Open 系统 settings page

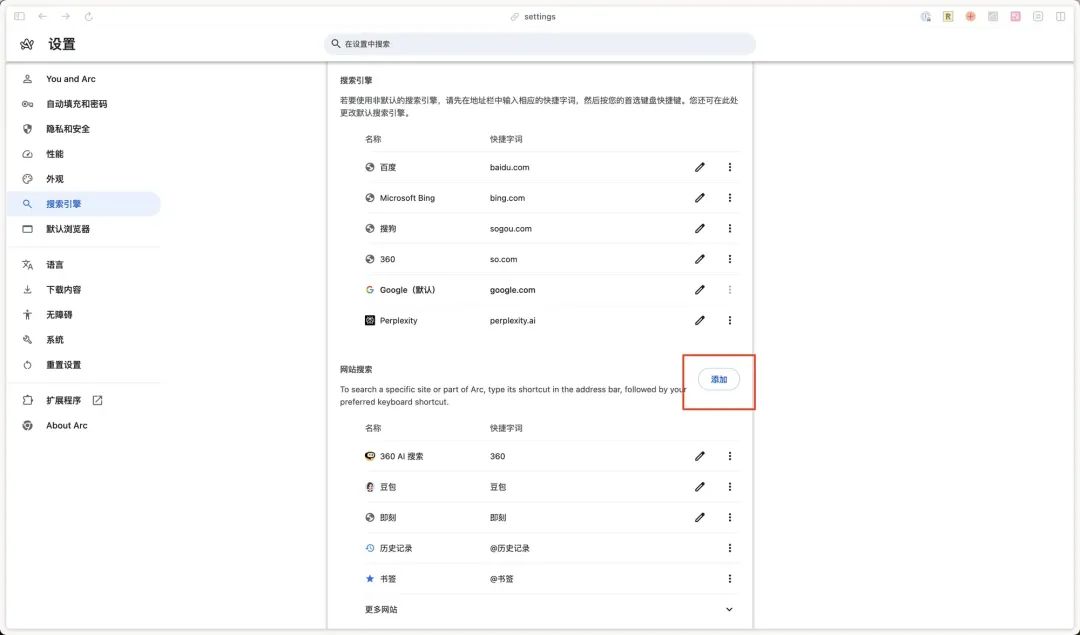(x=83, y=340)
